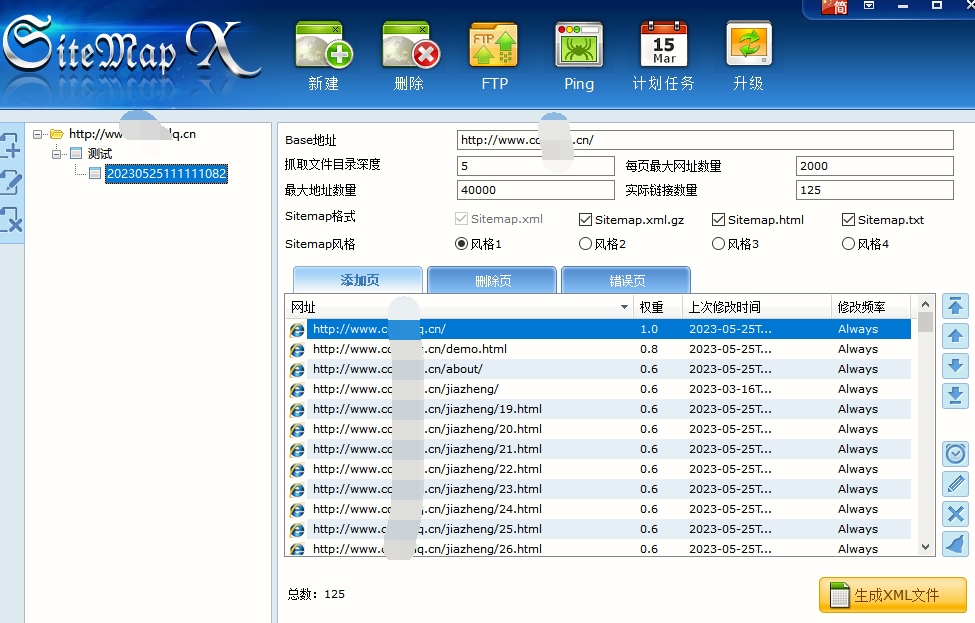Click IE icon of demo.html row

[297, 349]
